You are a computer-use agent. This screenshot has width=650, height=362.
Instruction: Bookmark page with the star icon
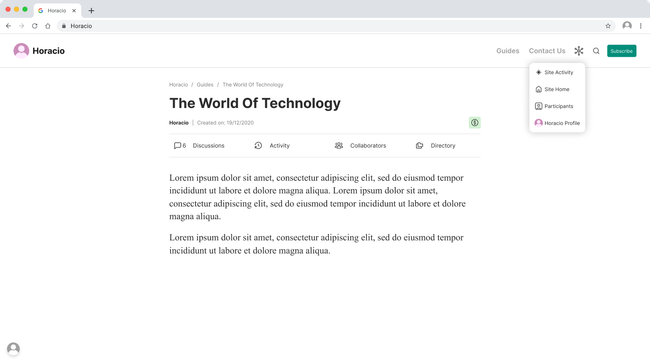[x=608, y=26]
